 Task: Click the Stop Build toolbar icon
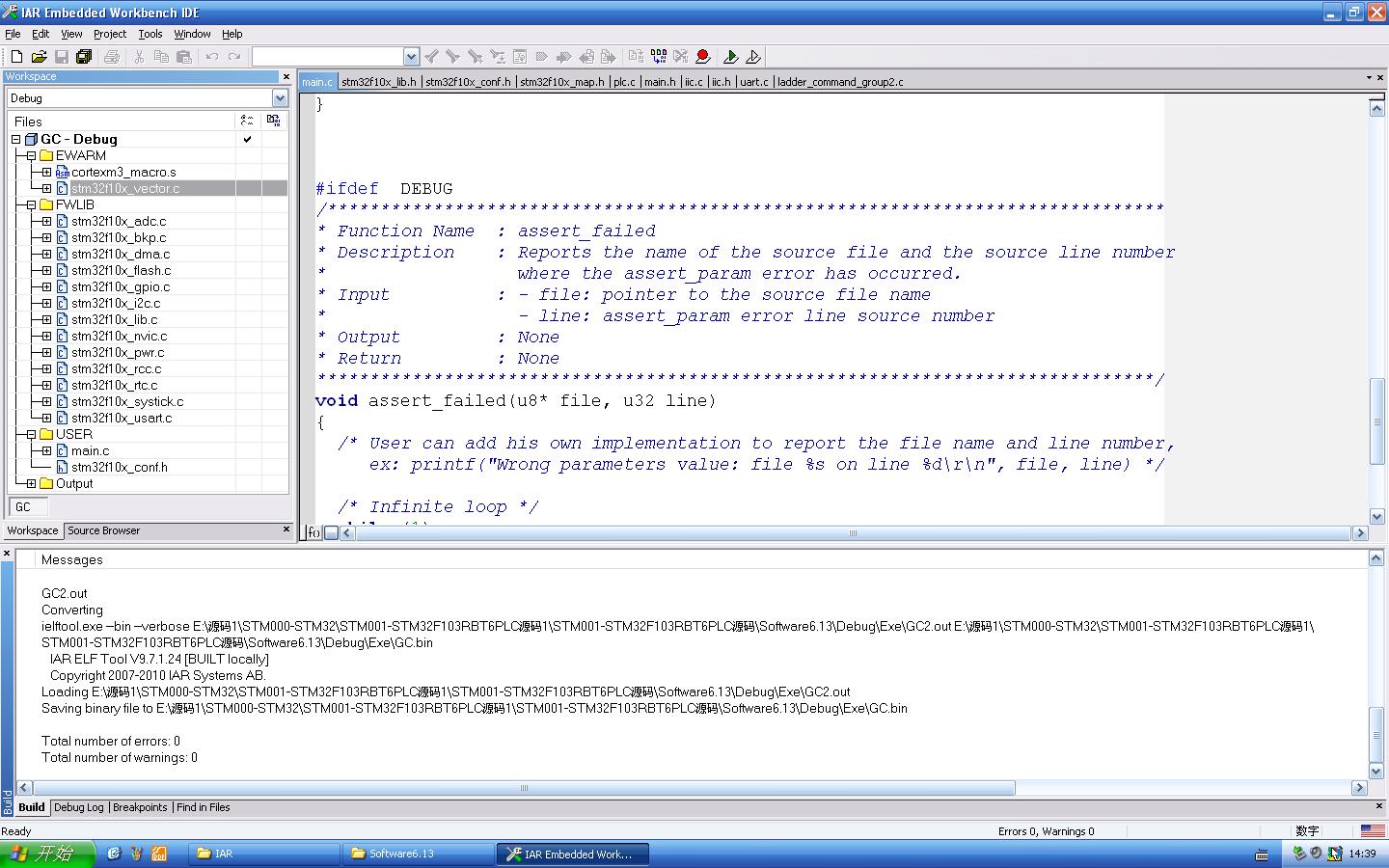(x=680, y=57)
